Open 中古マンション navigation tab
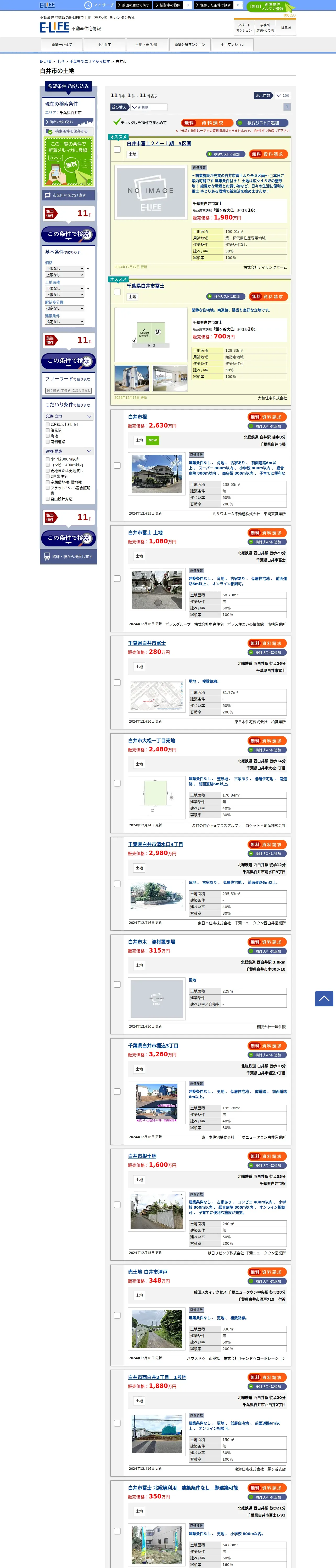The height and width of the screenshot is (1568, 336). 232,44
